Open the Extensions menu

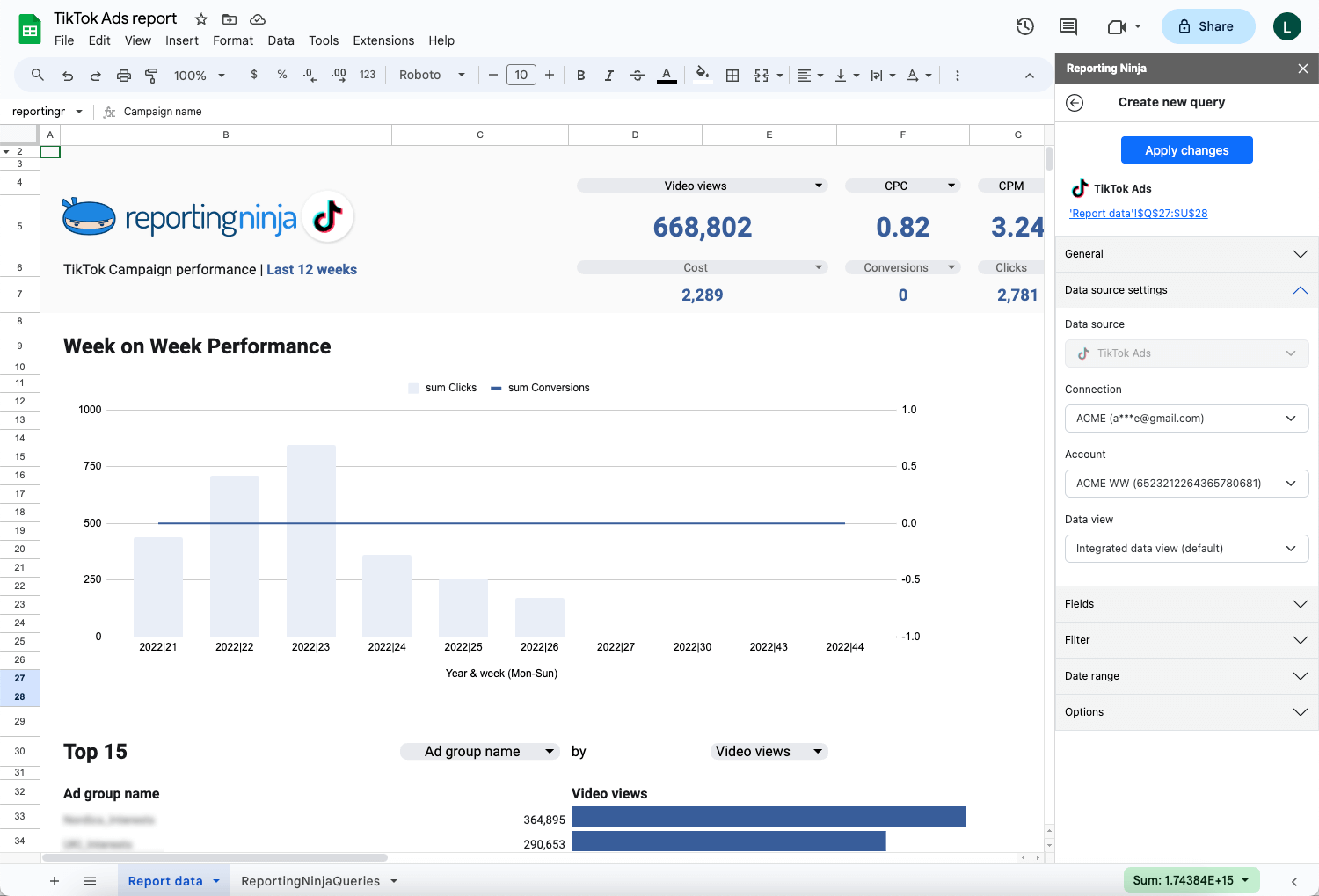[x=383, y=40]
